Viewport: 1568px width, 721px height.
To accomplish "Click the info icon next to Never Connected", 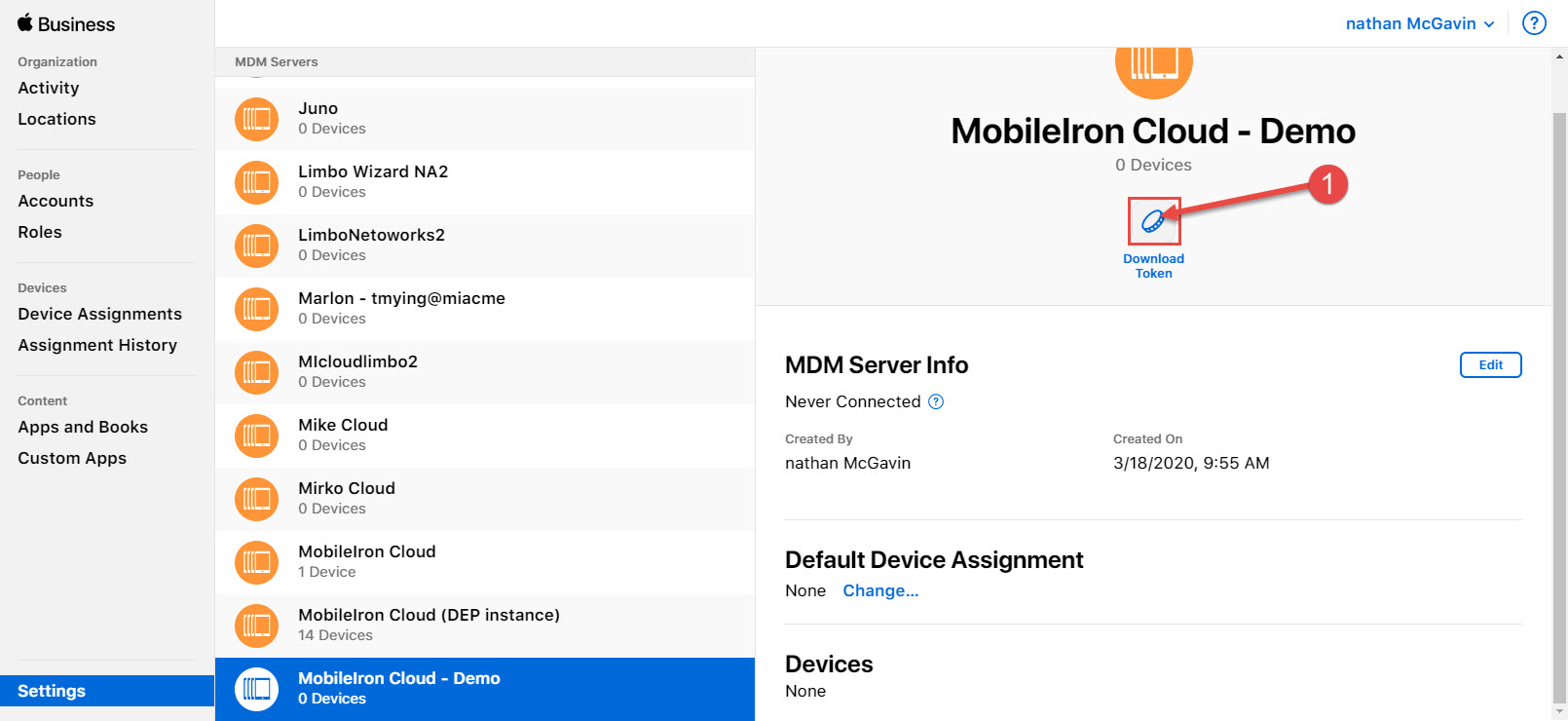I will coord(935,401).
